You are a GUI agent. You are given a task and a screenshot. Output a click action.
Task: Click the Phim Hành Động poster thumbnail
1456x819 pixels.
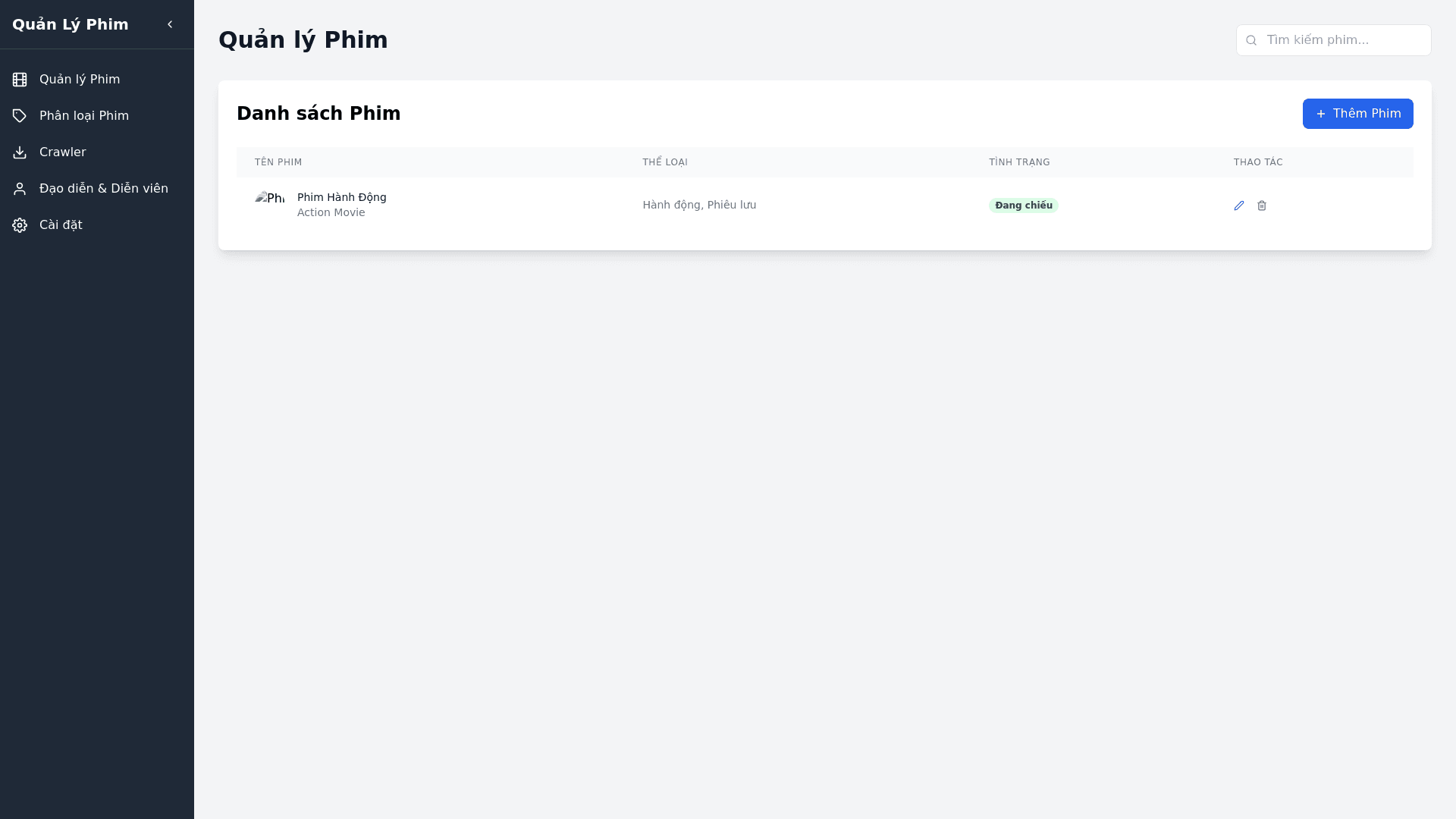click(270, 199)
